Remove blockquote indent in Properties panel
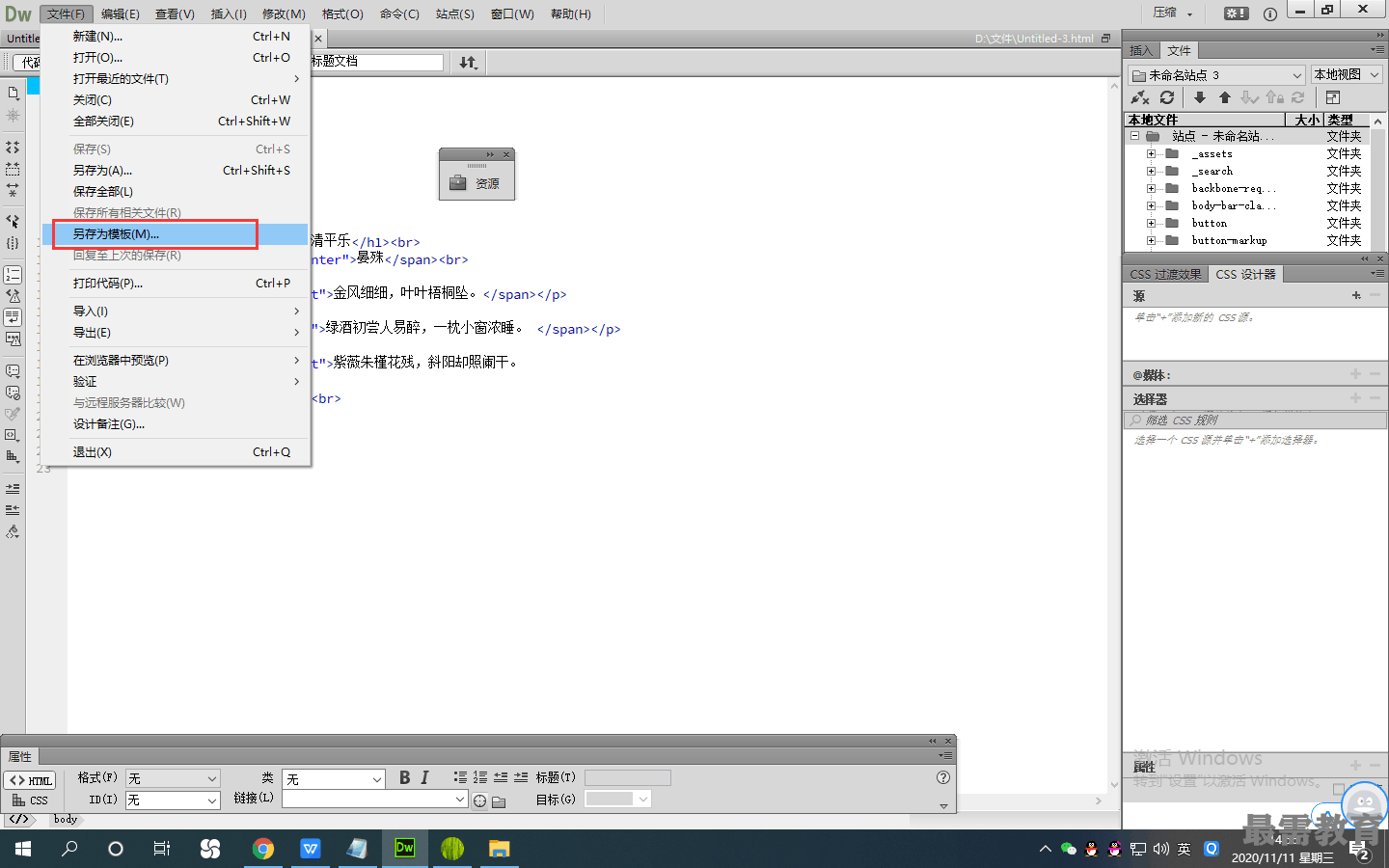The width and height of the screenshot is (1389, 868). click(x=501, y=777)
